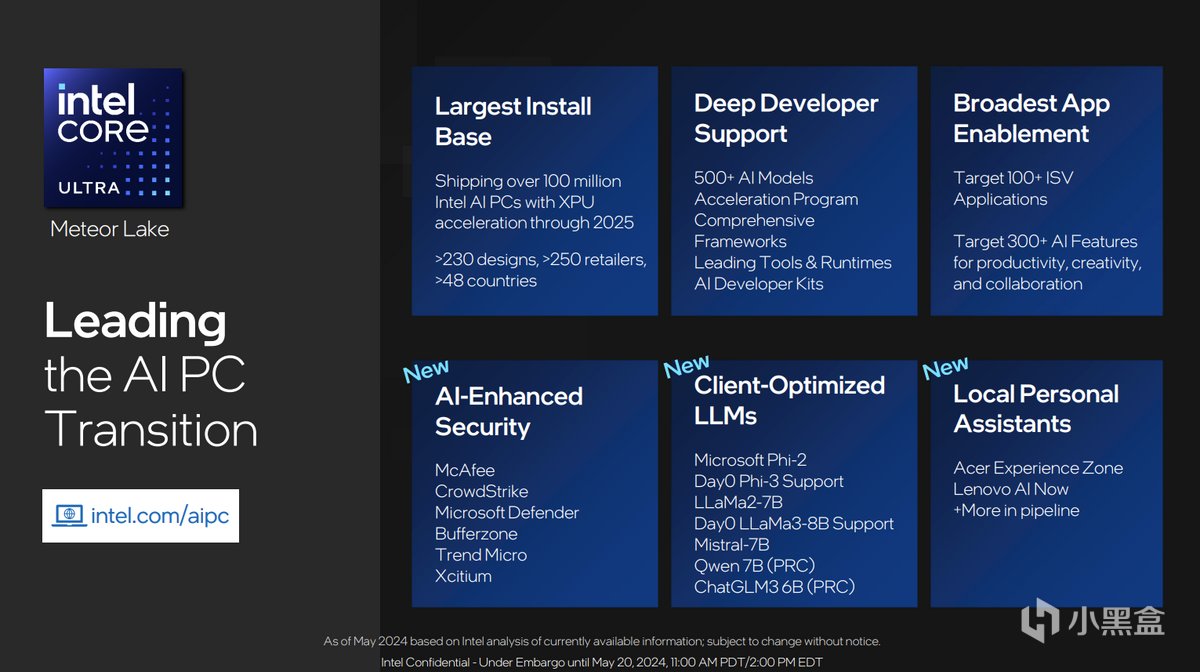
Task: Click the ">48 countries" line
Action: (486, 281)
